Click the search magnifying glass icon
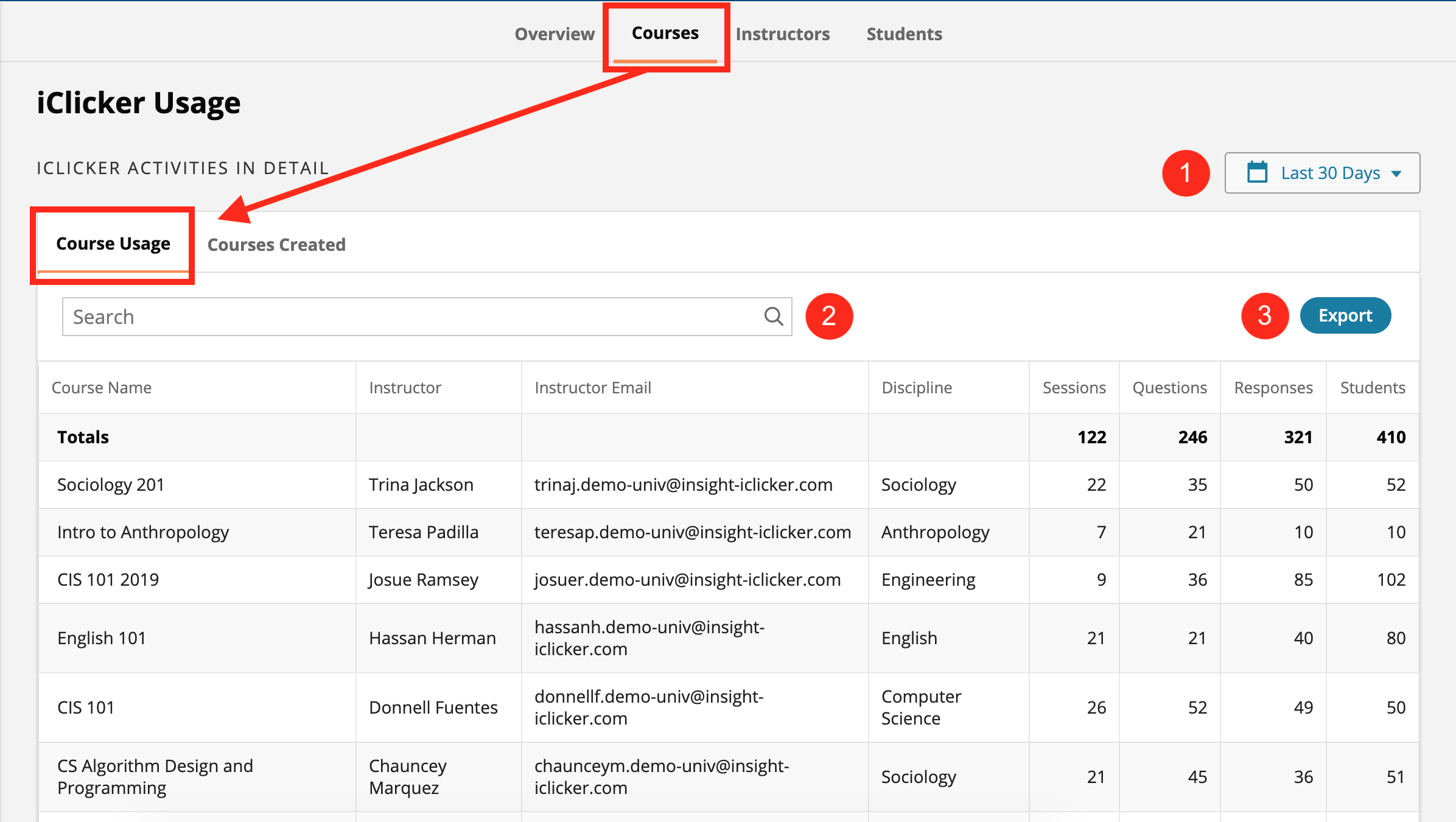This screenshot has height=822, width=1456. coord(772,317)
